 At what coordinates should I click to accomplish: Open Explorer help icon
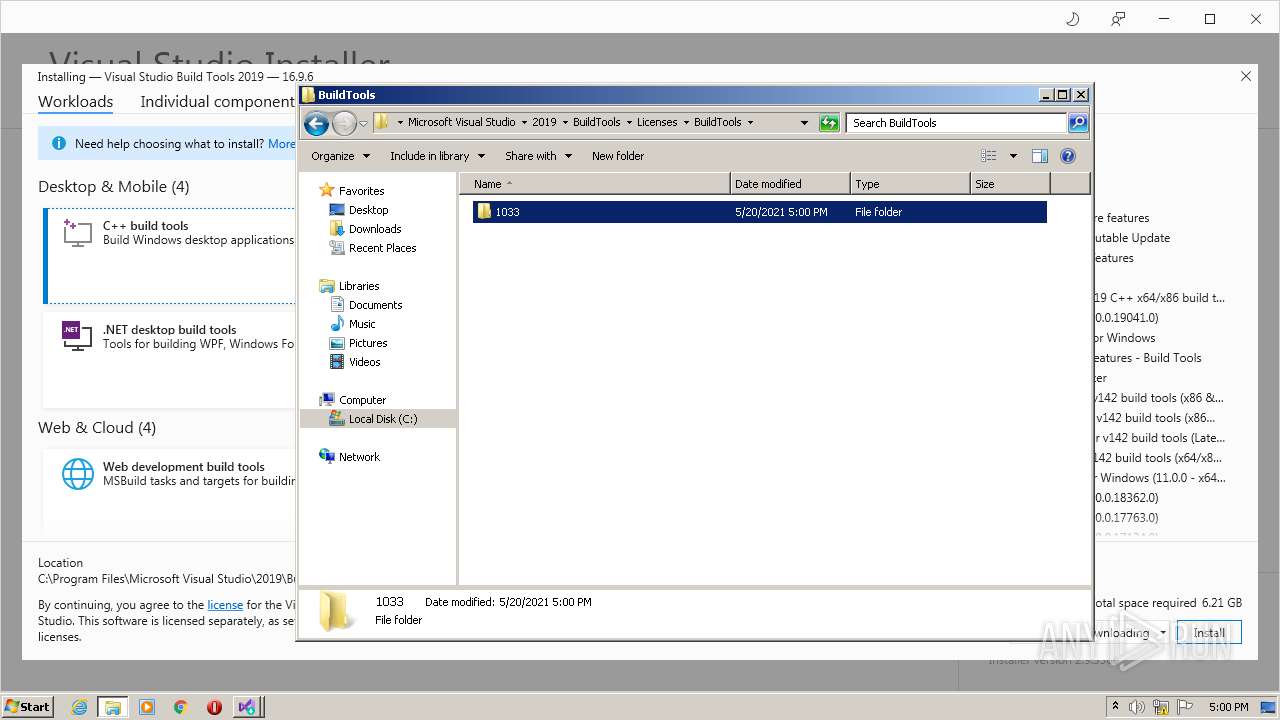click(1068, 156)
